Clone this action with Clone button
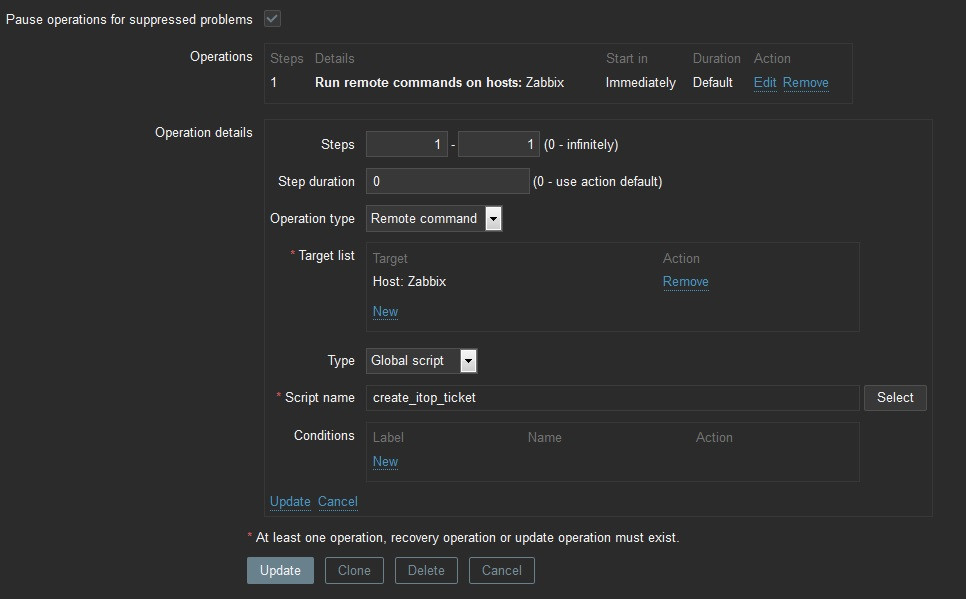 click(x=354, y=570)
